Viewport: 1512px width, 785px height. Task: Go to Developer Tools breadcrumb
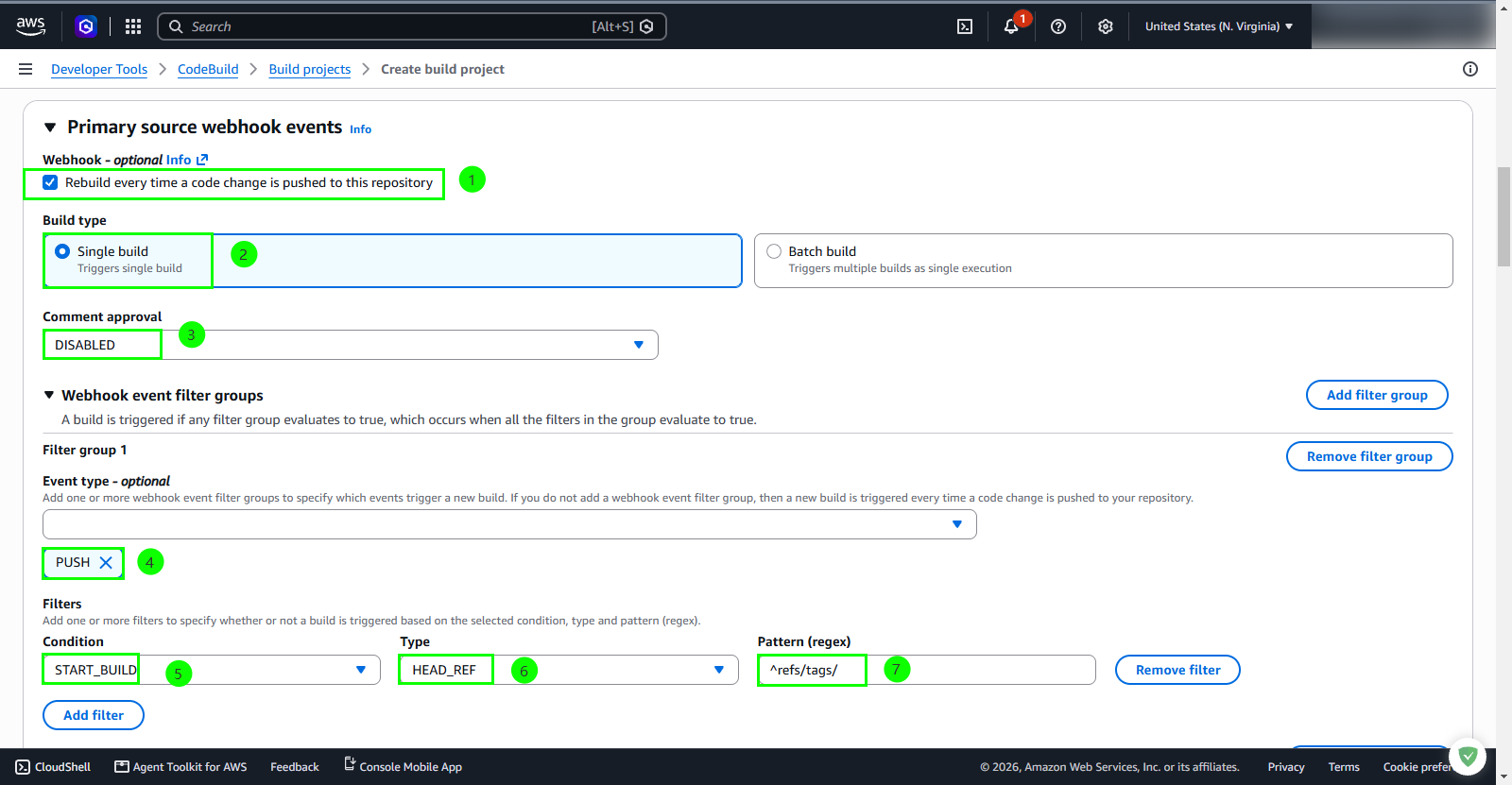(x=99, y=69)
